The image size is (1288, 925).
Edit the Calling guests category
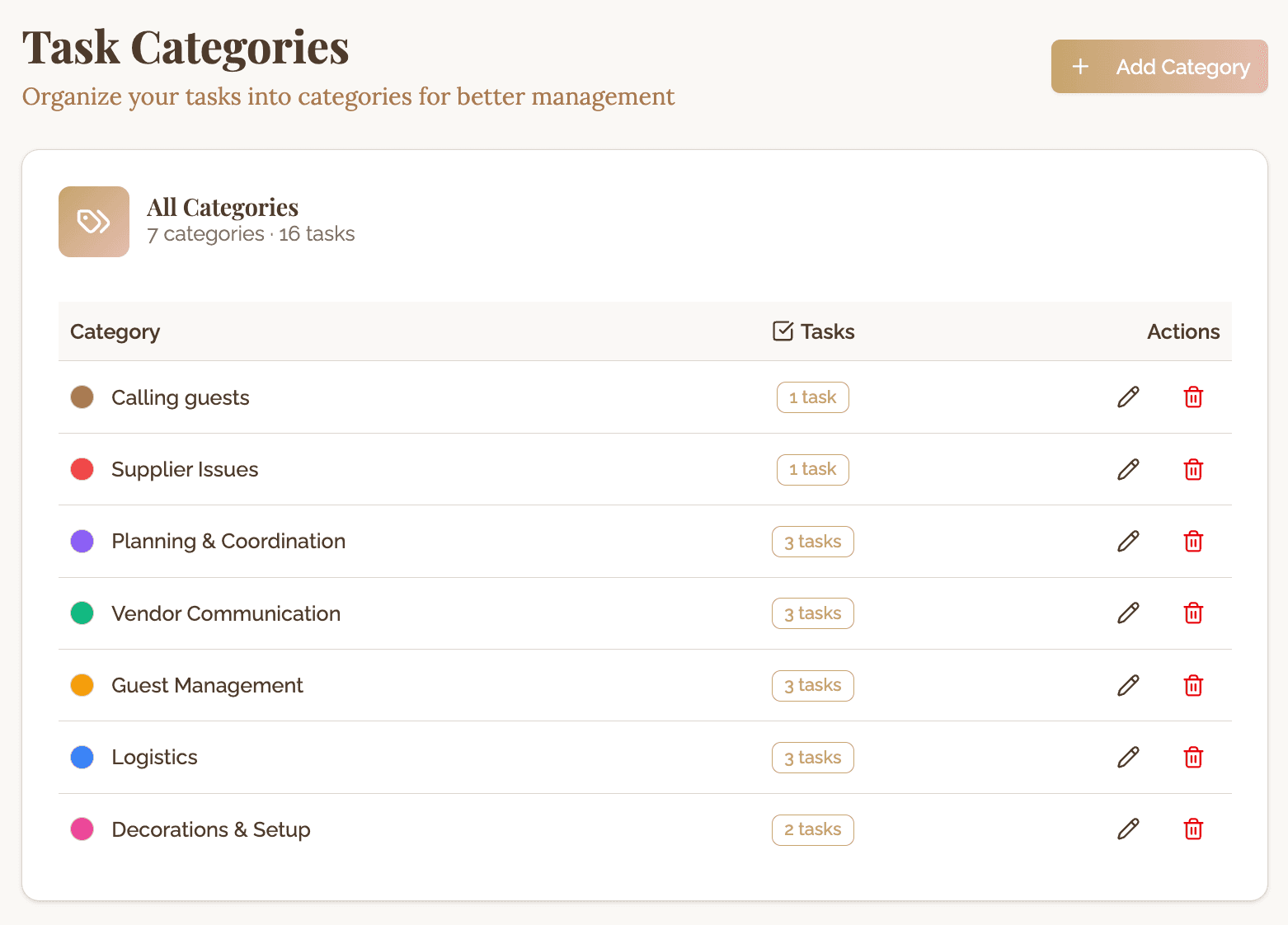(1128, 397)
